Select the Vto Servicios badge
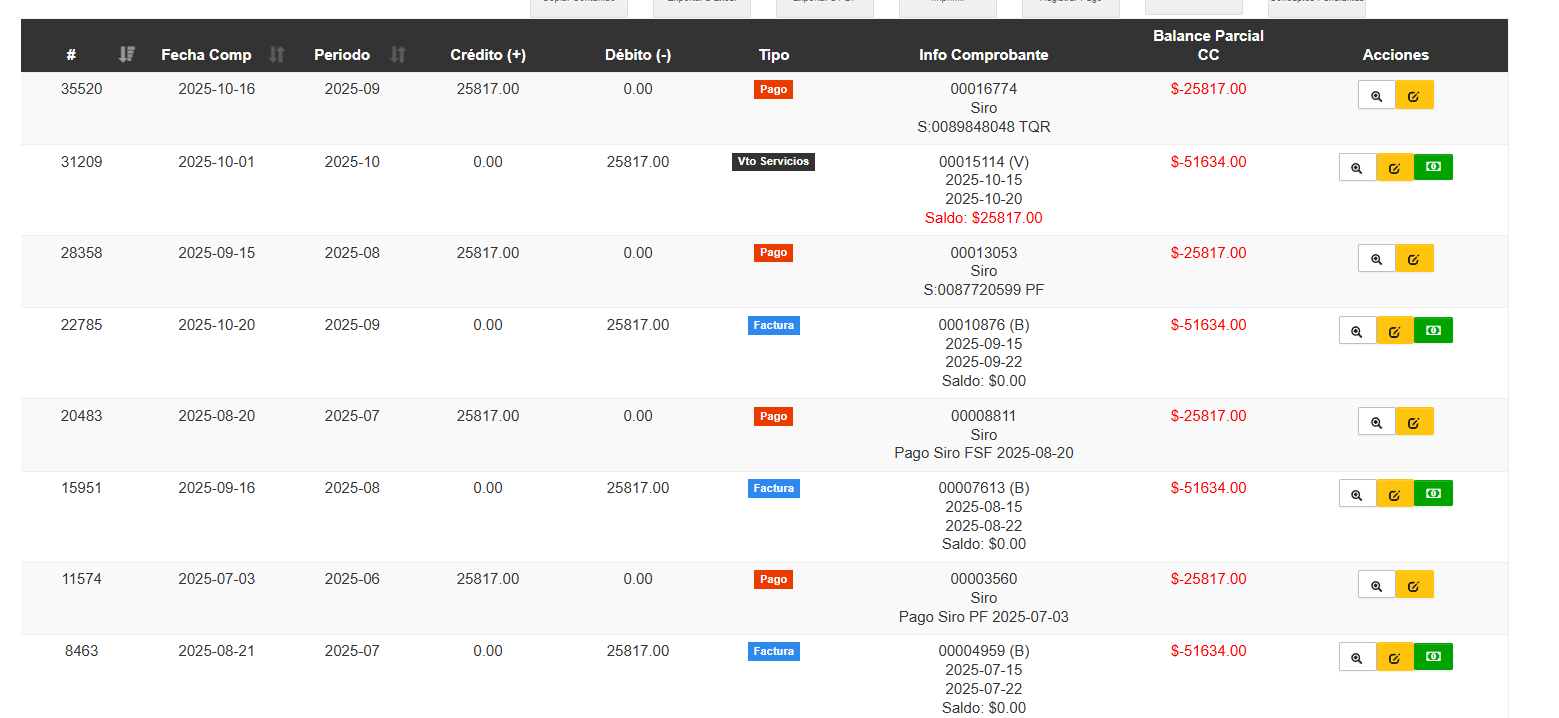1559x718 pixels. 773,162
